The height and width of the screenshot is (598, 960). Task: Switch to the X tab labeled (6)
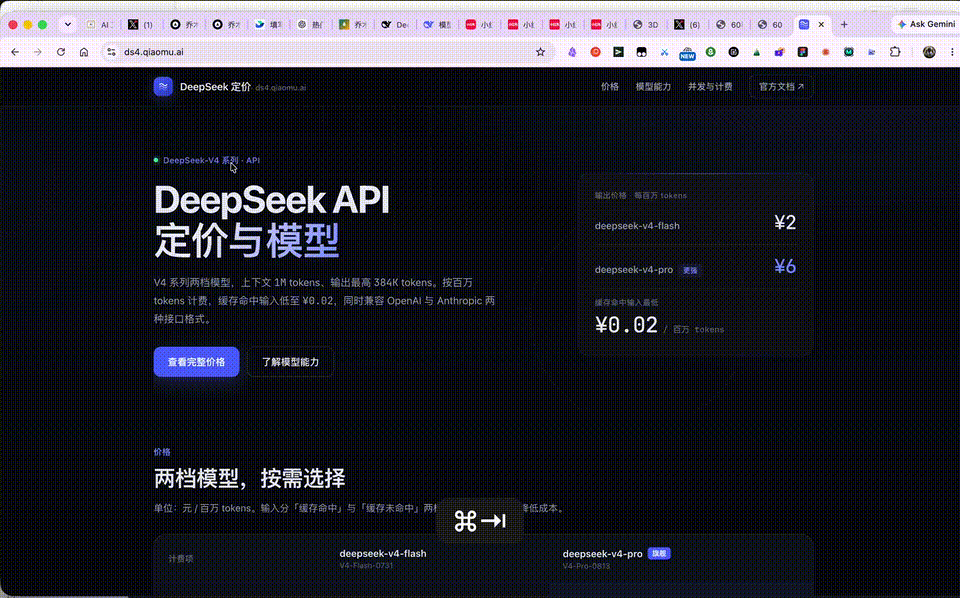click(x=688, y=24)
